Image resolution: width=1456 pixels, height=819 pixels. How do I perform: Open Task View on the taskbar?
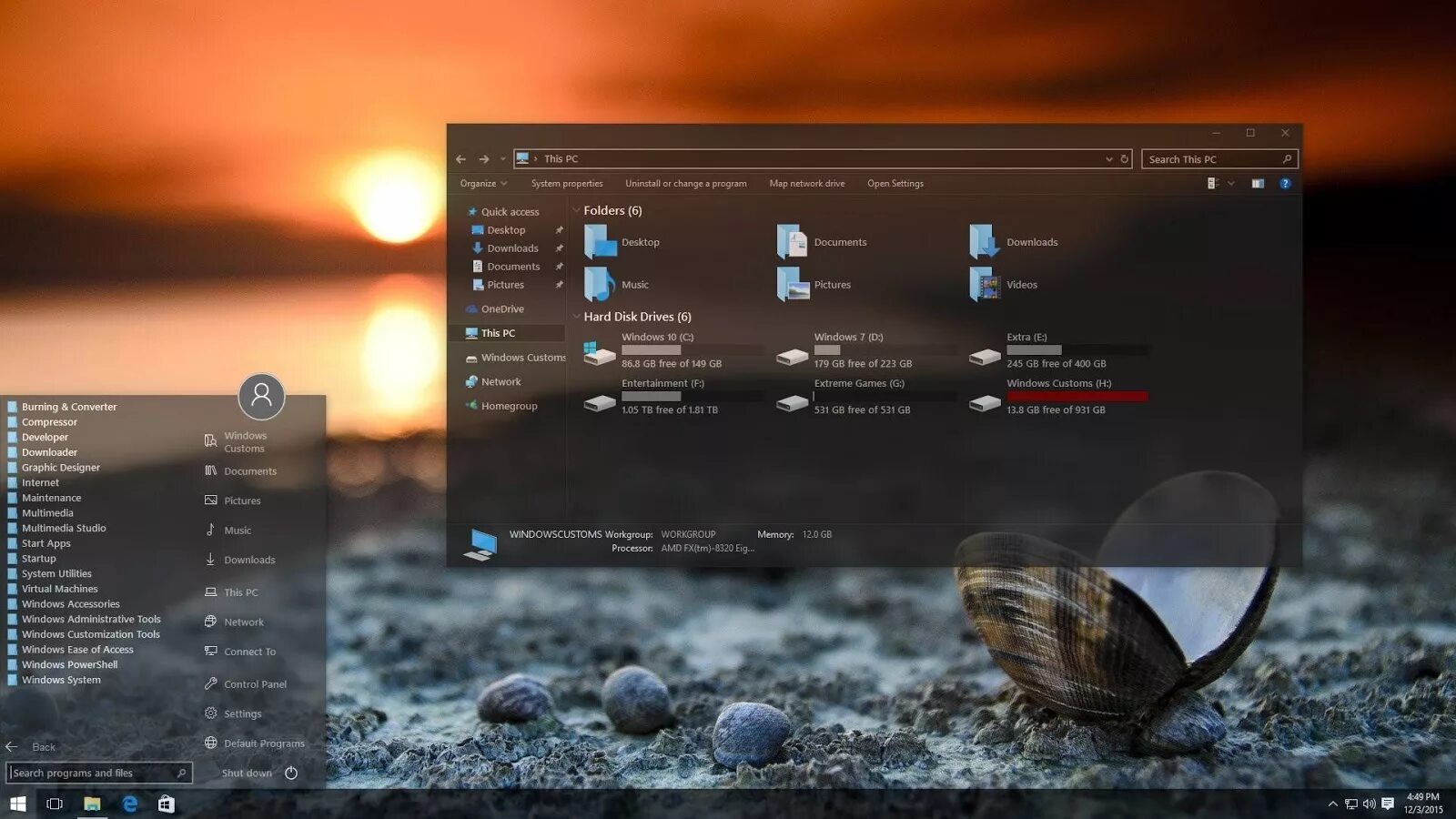point(55,804)
